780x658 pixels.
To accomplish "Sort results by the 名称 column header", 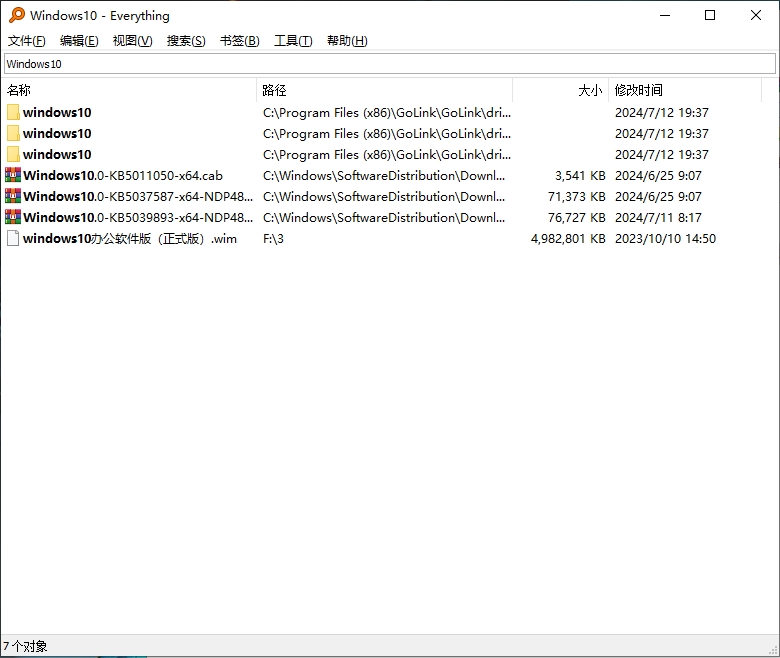I will (19, 90).
